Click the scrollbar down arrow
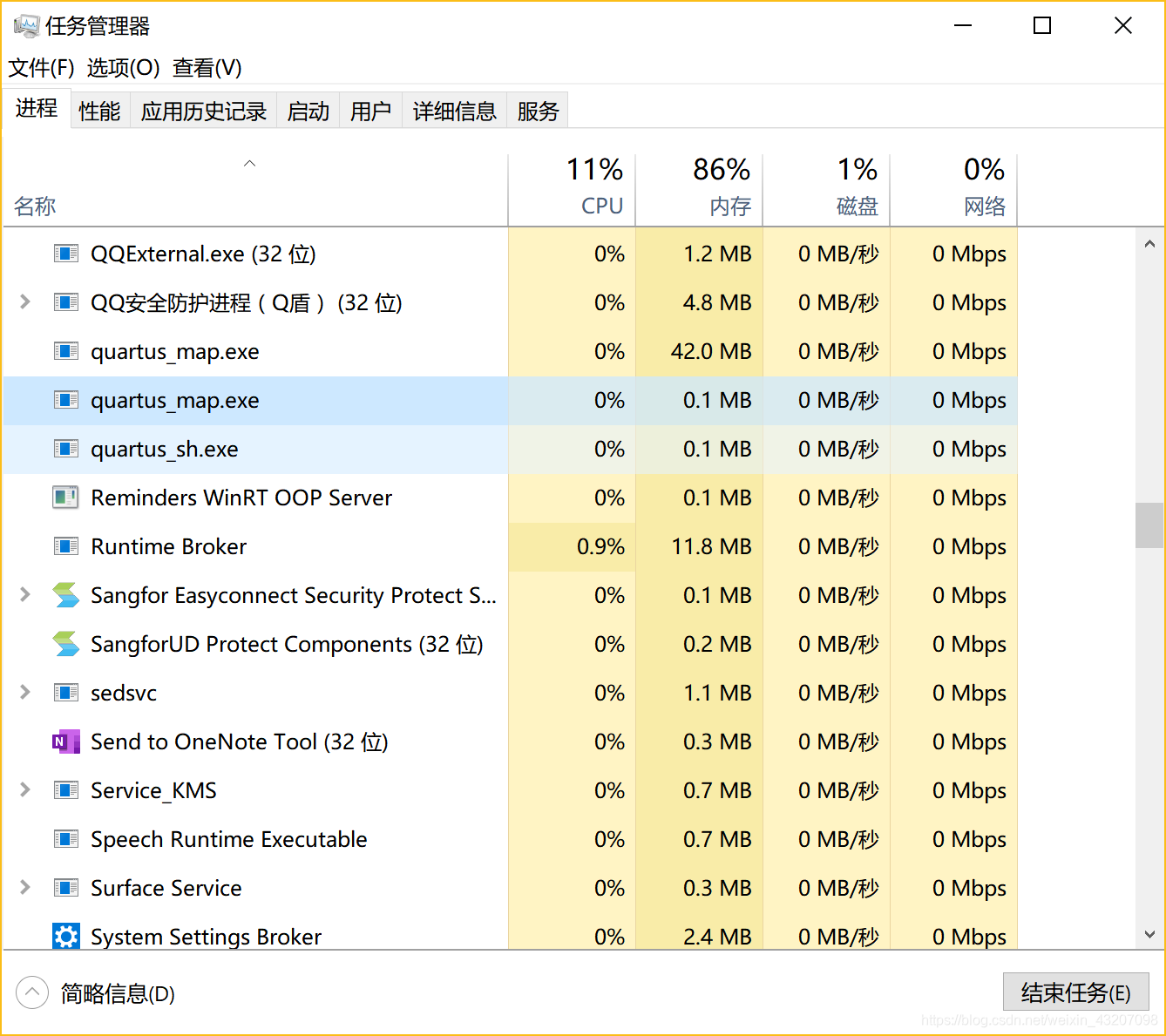Screen dimensions: 1166x1036 pos(1149,934)
